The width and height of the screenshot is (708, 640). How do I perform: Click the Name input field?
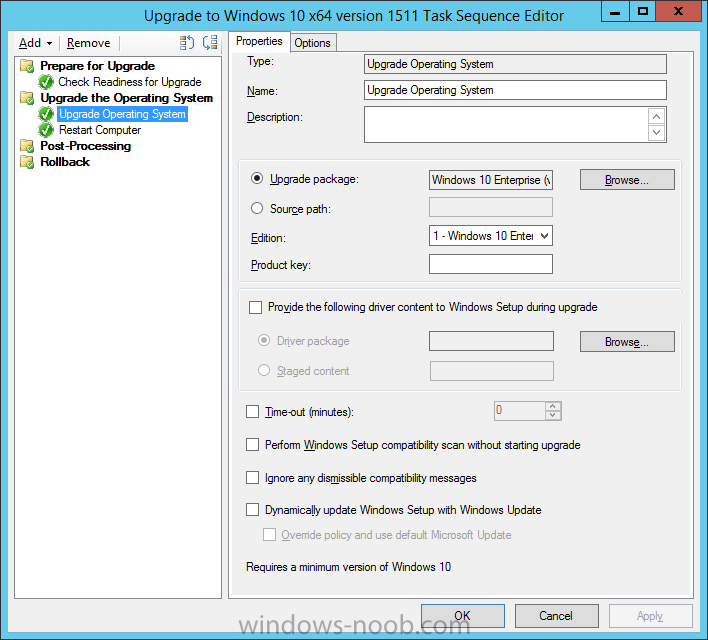point(515,90)
